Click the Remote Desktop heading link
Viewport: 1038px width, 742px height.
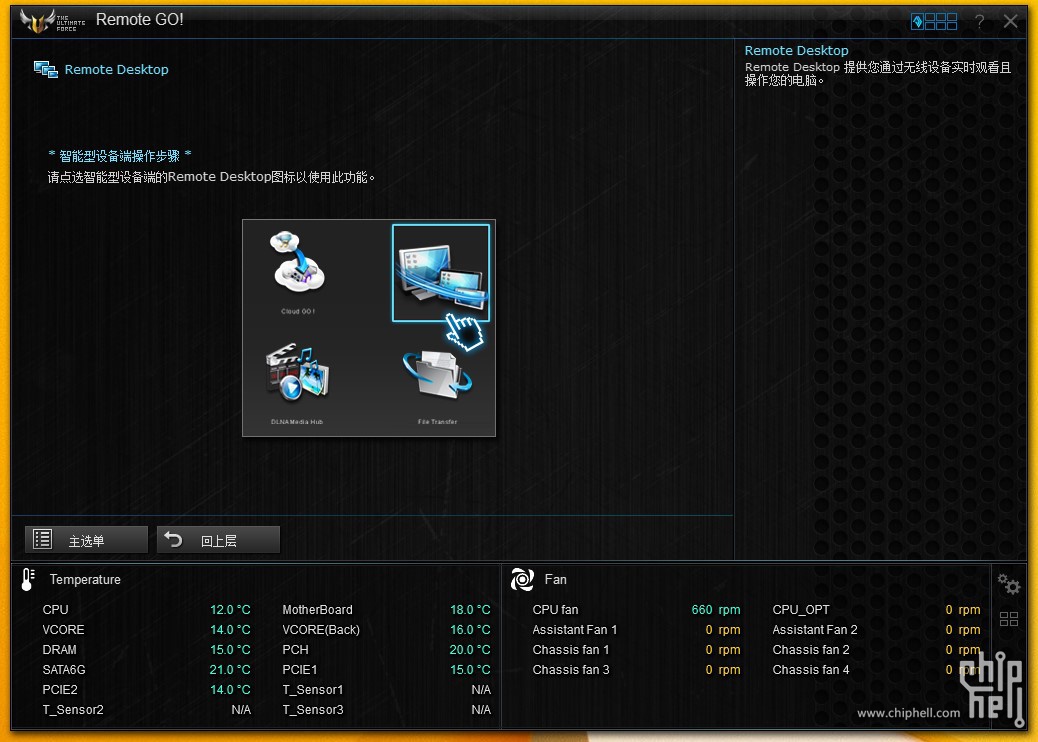tap(117, 70)
